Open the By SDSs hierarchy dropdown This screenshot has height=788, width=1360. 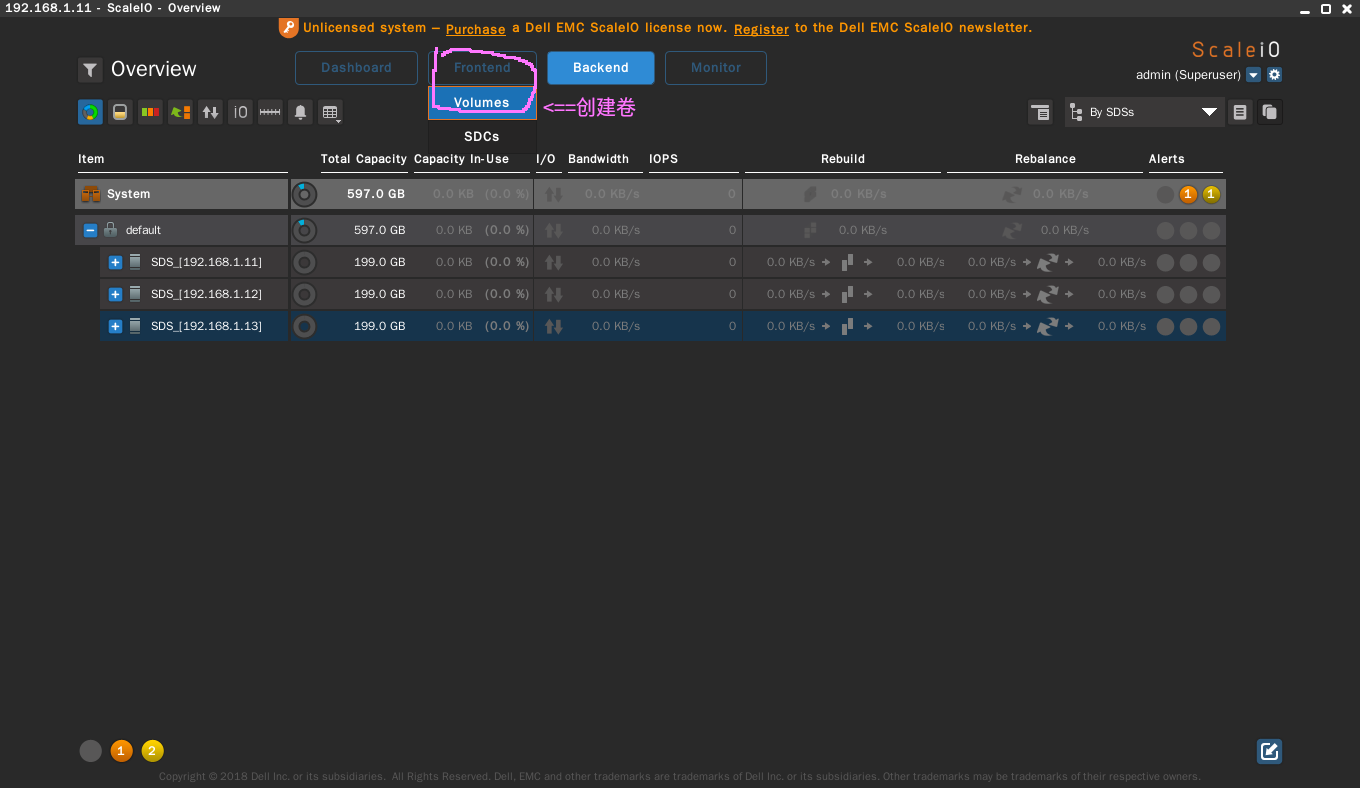[1145, 112]
